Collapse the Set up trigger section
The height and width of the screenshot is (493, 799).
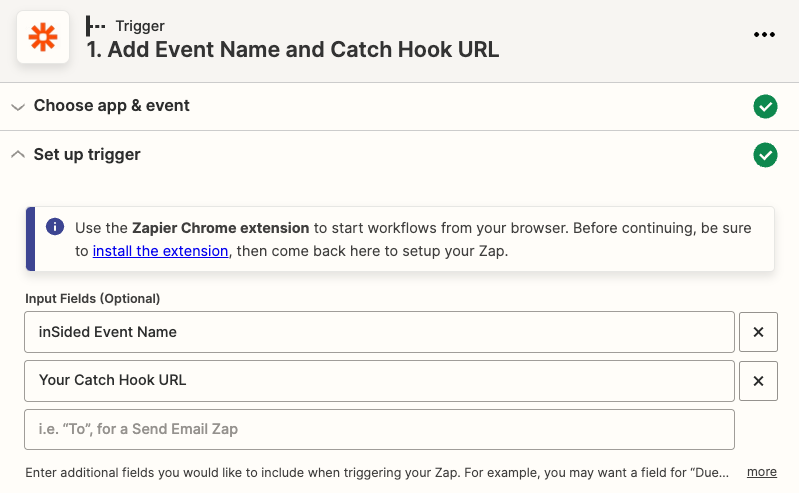click(x=18, y=154)
